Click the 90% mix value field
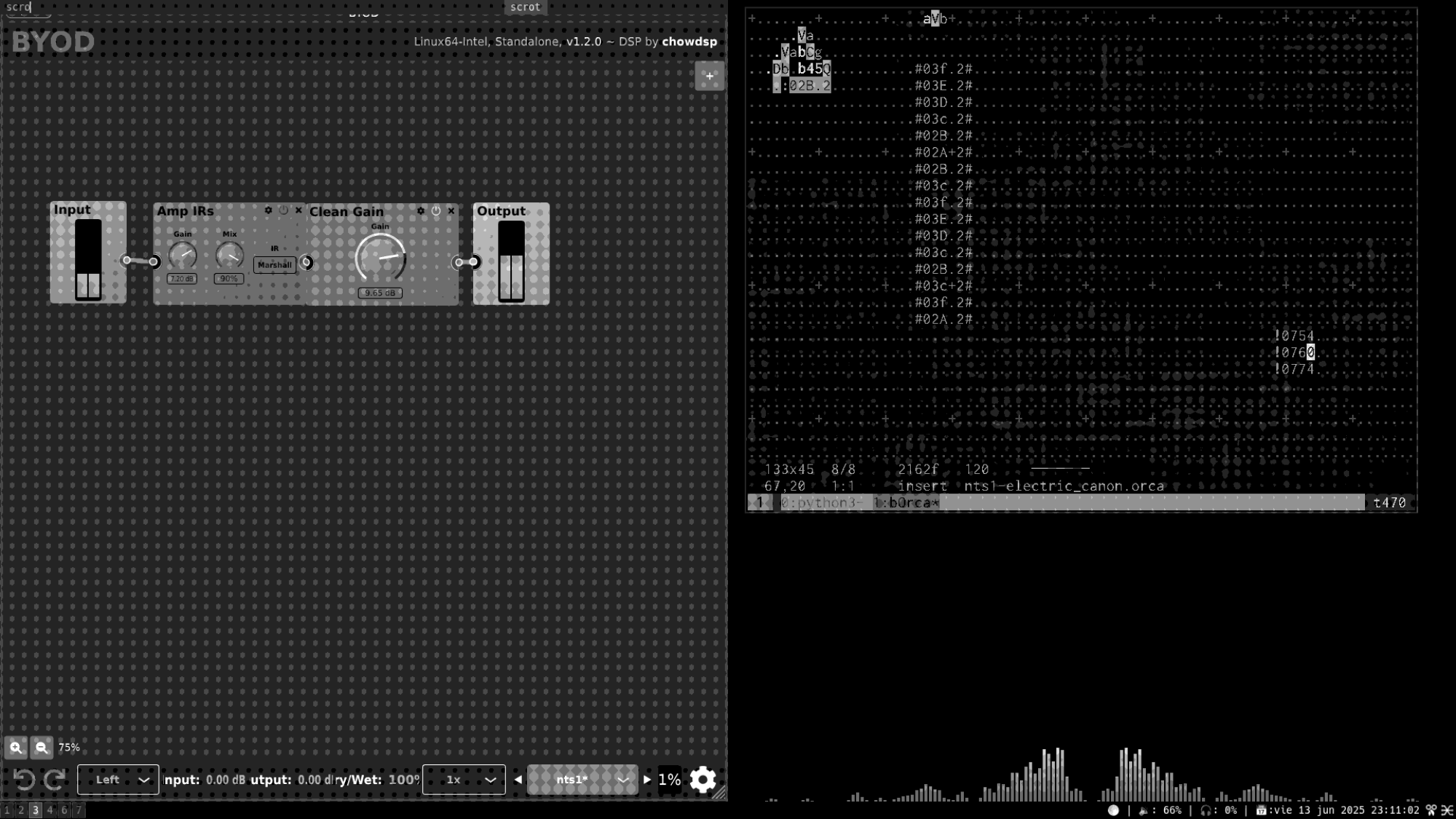 point(229,279)
